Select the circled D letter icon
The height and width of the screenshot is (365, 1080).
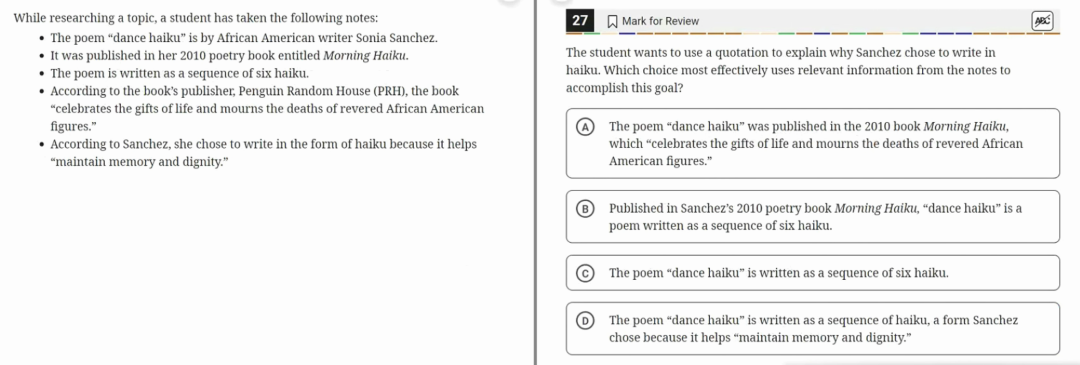[585, 320]
